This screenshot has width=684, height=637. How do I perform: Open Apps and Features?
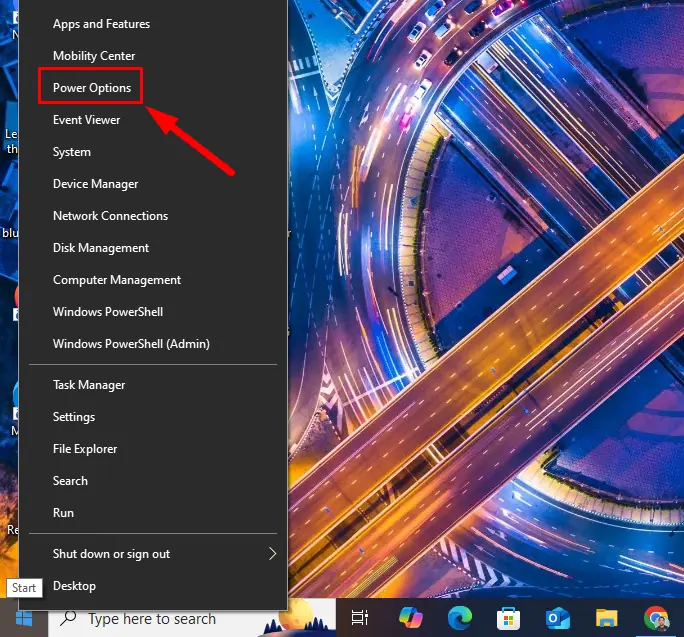tap(153, 24)
